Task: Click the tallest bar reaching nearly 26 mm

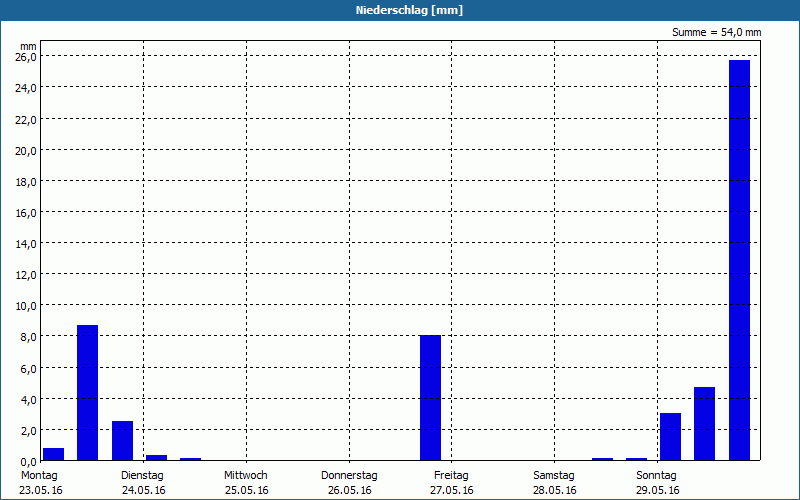Action: click(x=739, y=260)
